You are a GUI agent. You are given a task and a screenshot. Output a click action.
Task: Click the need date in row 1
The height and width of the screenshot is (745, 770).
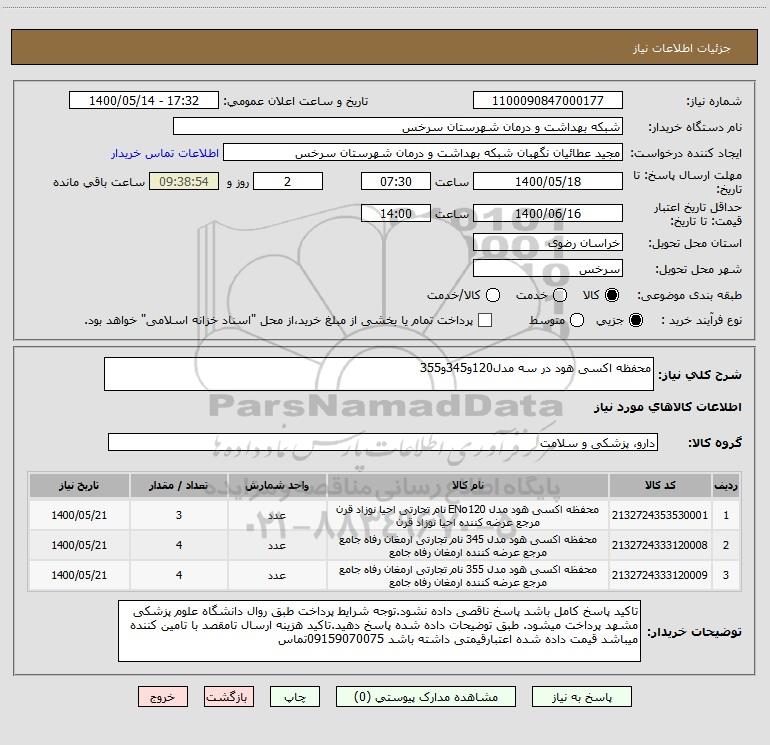(x=79, y=515)
